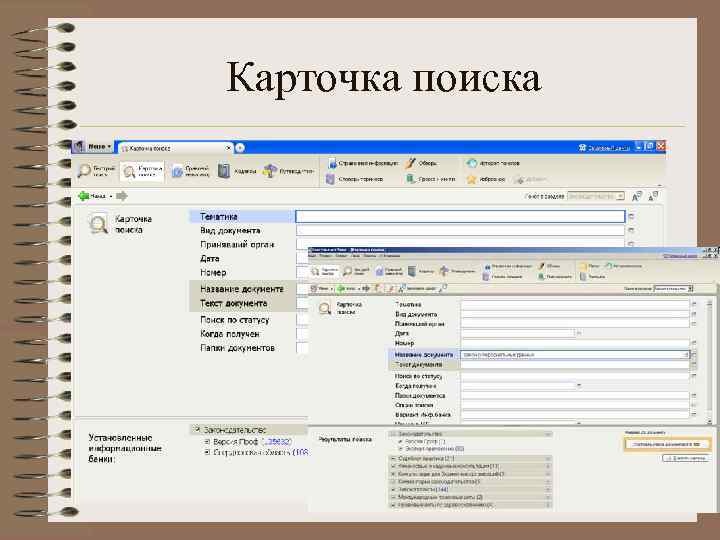Click selection icon right of Тематика field
Screen dimensions: 720x540
tap(631, 216)
